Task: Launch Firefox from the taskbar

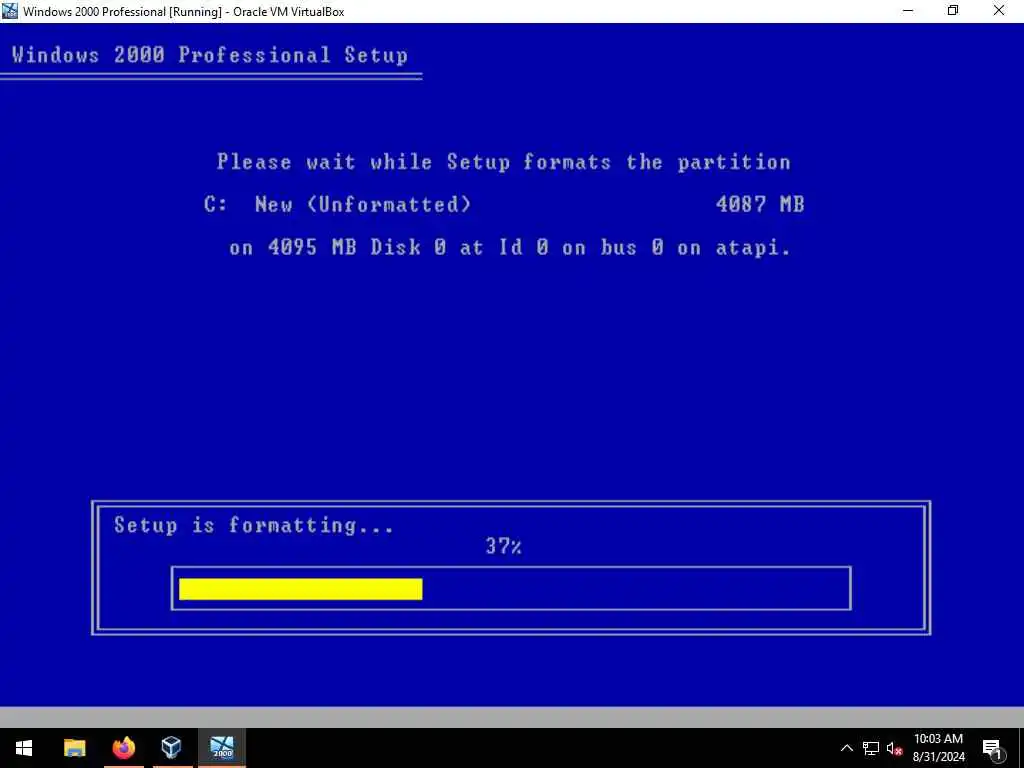Action: tap(123, 748)
